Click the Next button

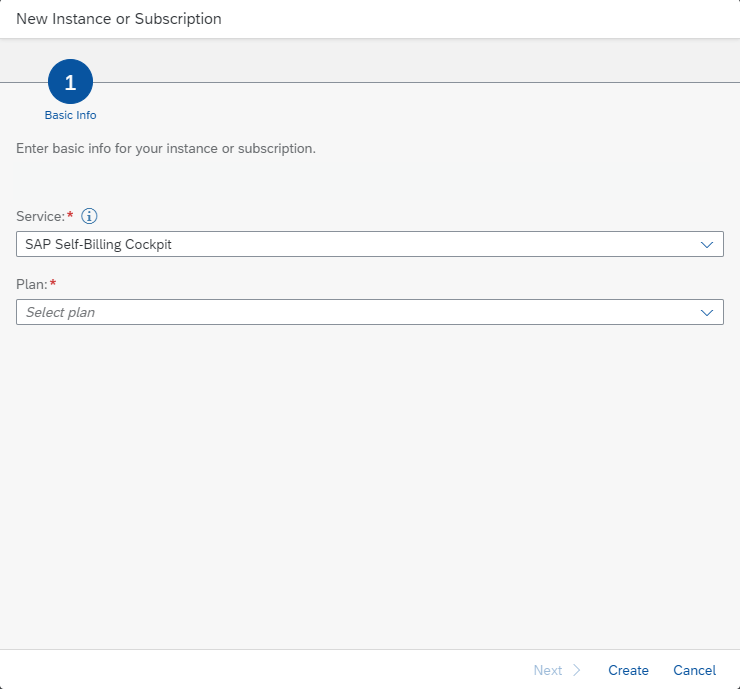coord(556,670)
